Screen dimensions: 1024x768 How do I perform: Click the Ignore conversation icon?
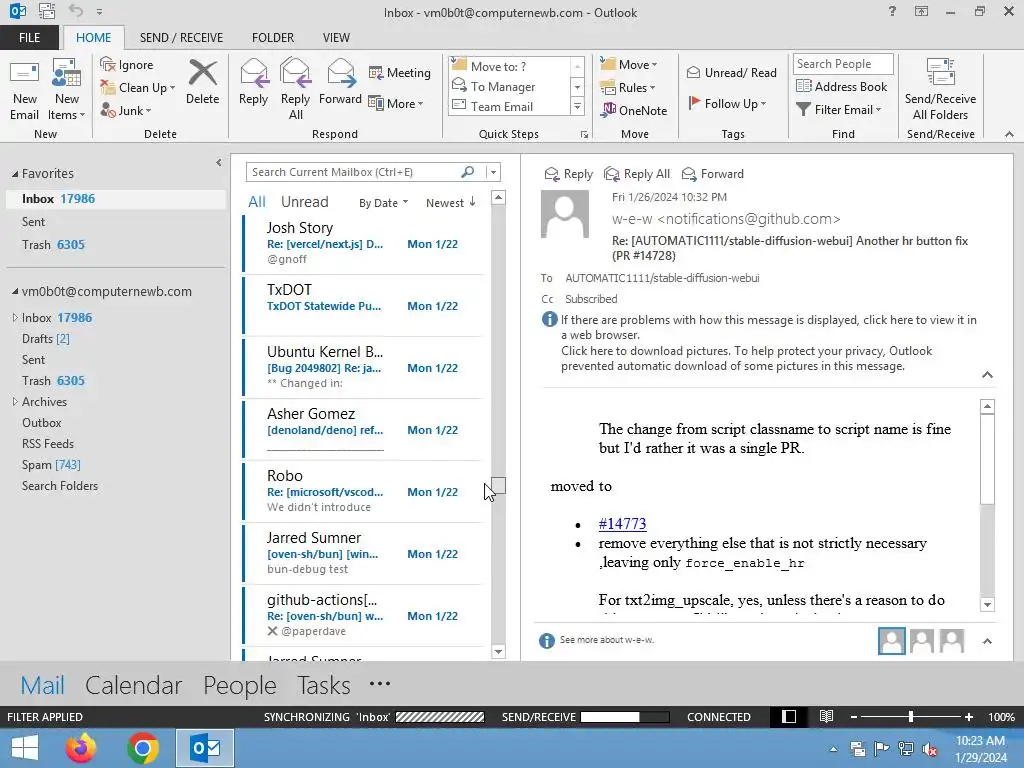[x=108, y=64]
